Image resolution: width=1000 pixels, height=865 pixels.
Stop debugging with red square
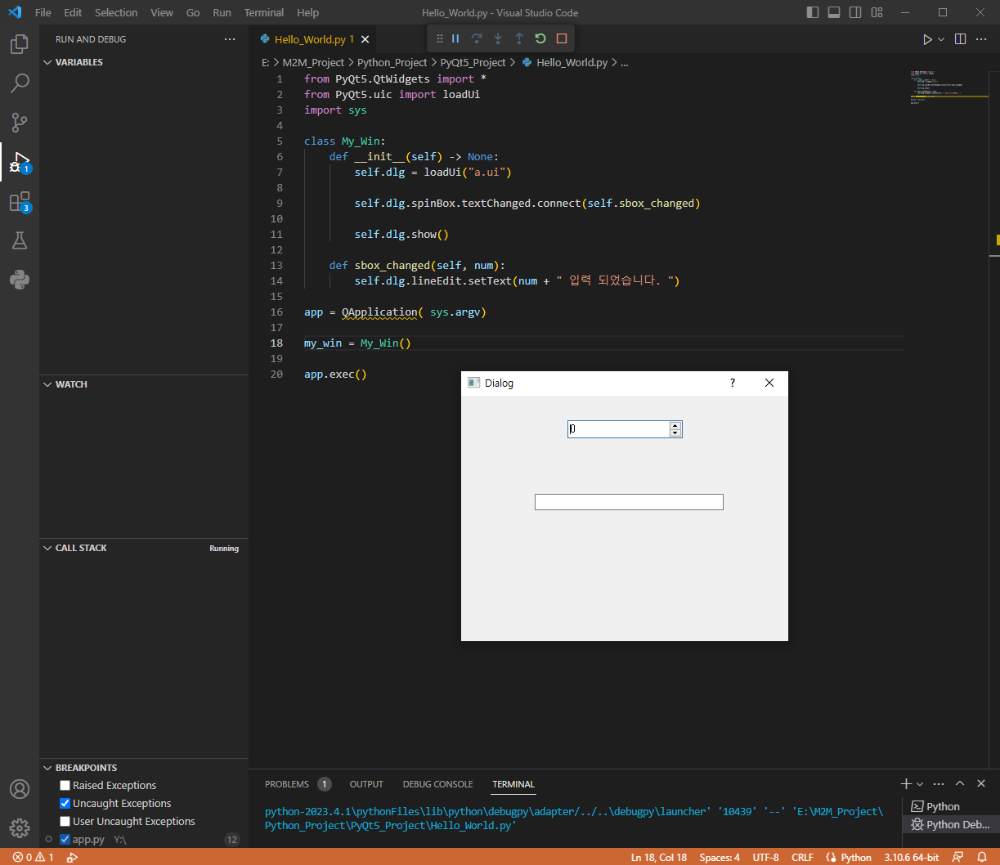562,38
